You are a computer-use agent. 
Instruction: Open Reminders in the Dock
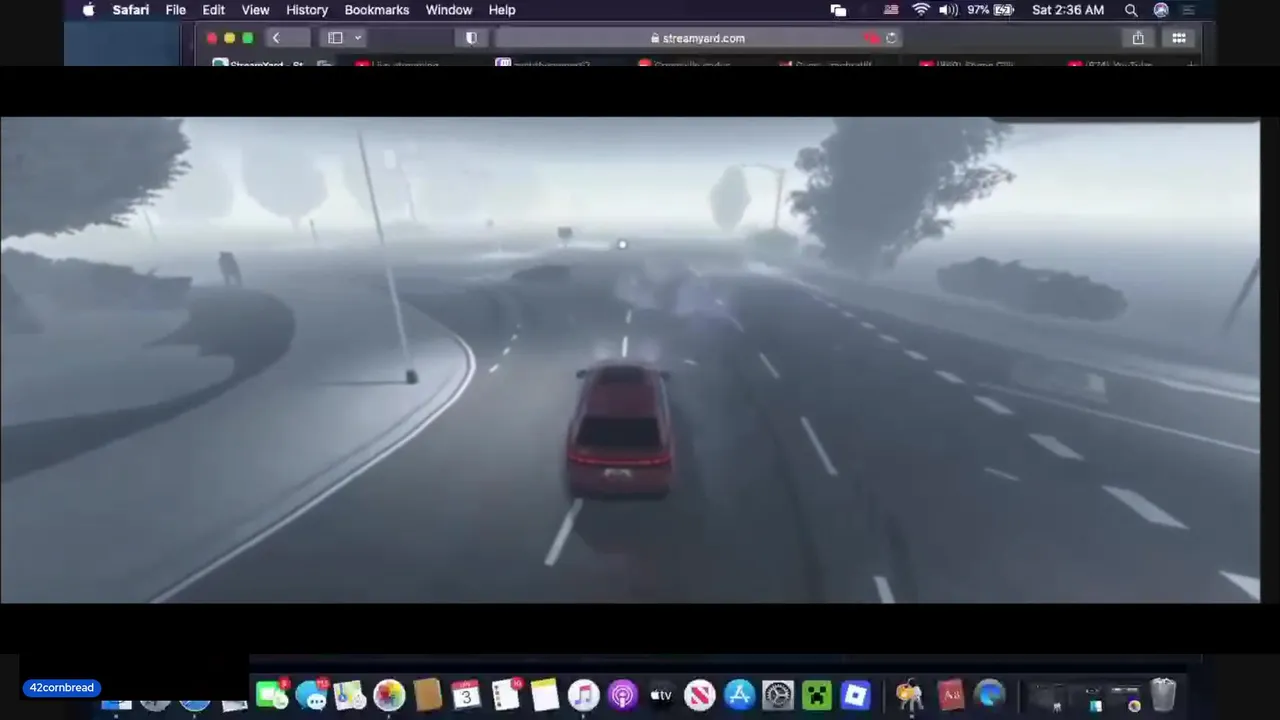[506, 694]
